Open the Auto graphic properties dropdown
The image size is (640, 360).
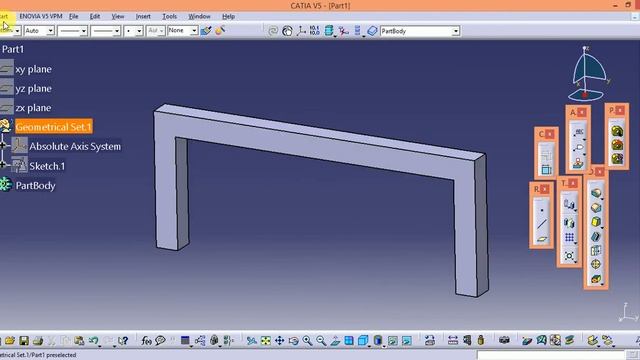click(x=51, y=31)
